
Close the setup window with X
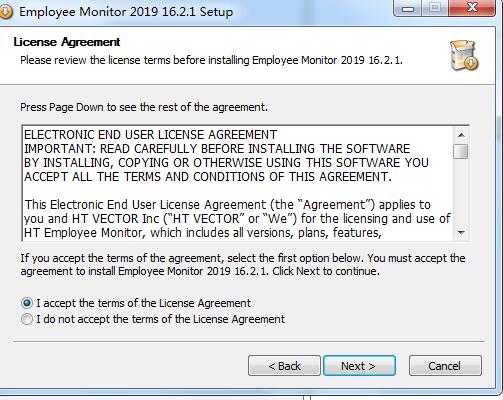(x=472, y=8)
